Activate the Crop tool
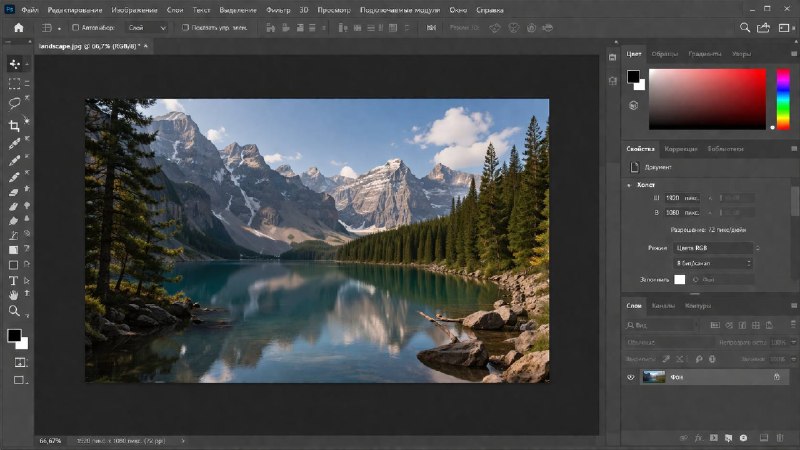800x450 pixels. pyautogui.click(x=14, y=125)
